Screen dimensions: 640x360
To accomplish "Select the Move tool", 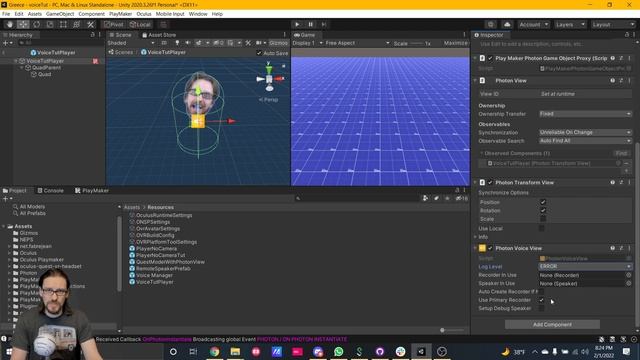I will (23, 24).
